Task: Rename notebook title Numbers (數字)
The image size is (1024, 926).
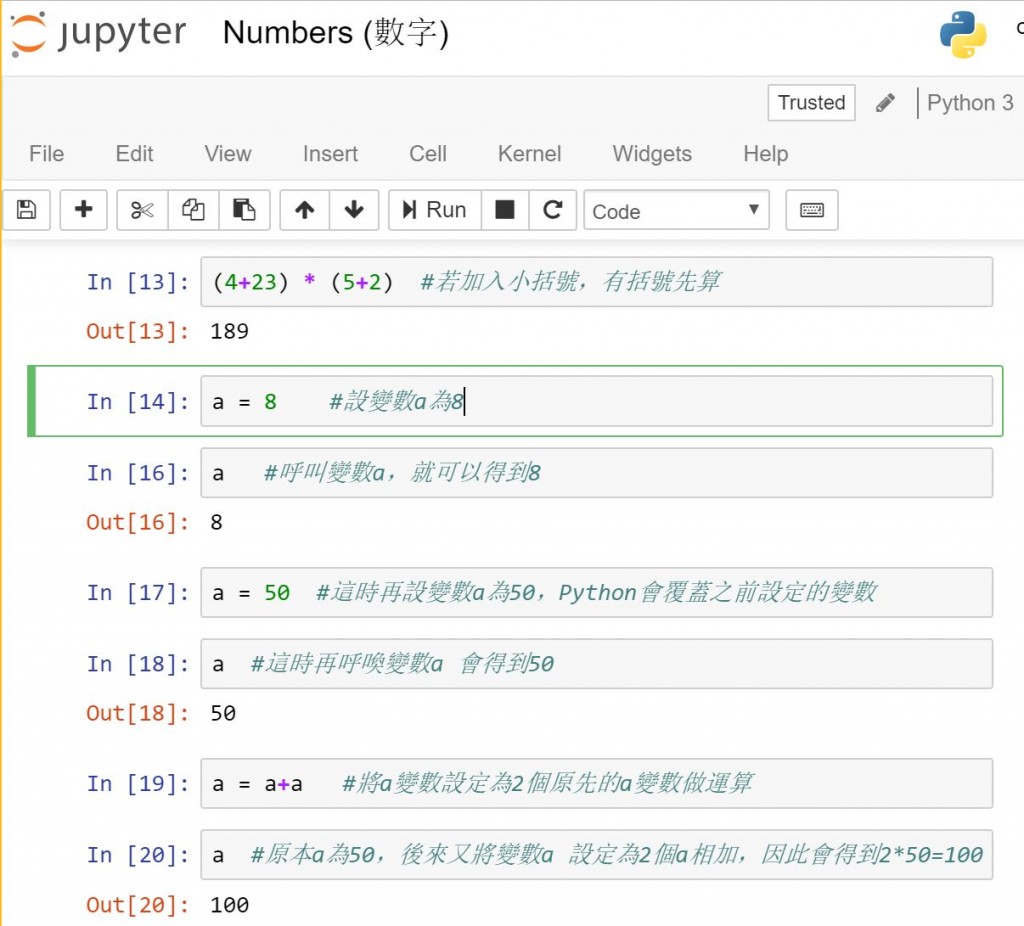Action: (336, 33)
